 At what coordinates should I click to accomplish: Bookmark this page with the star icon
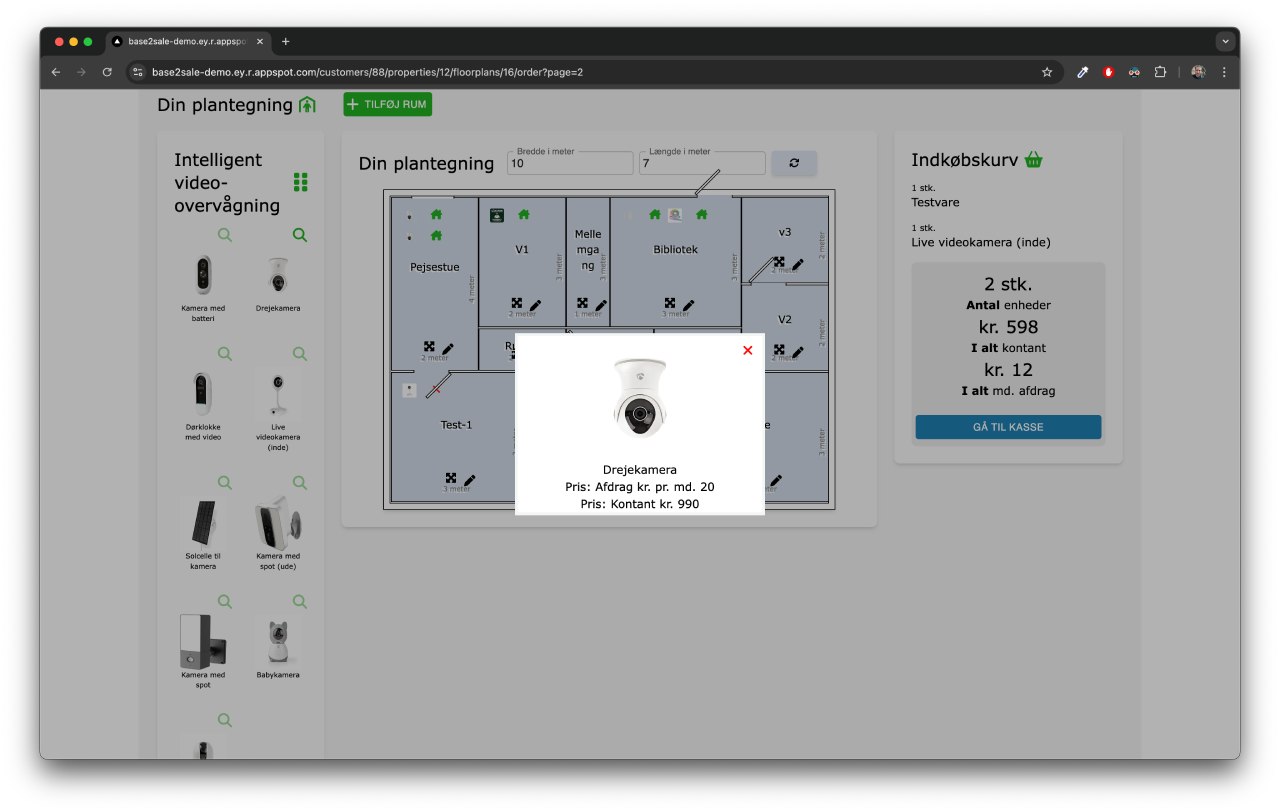(x=1047, y=72)
